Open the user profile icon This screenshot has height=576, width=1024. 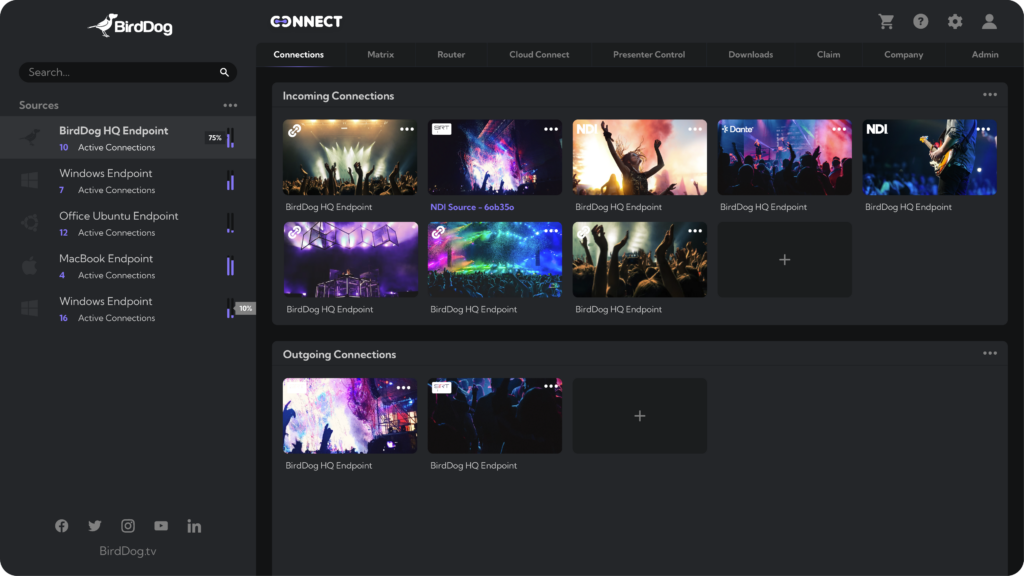pos(989,22)
